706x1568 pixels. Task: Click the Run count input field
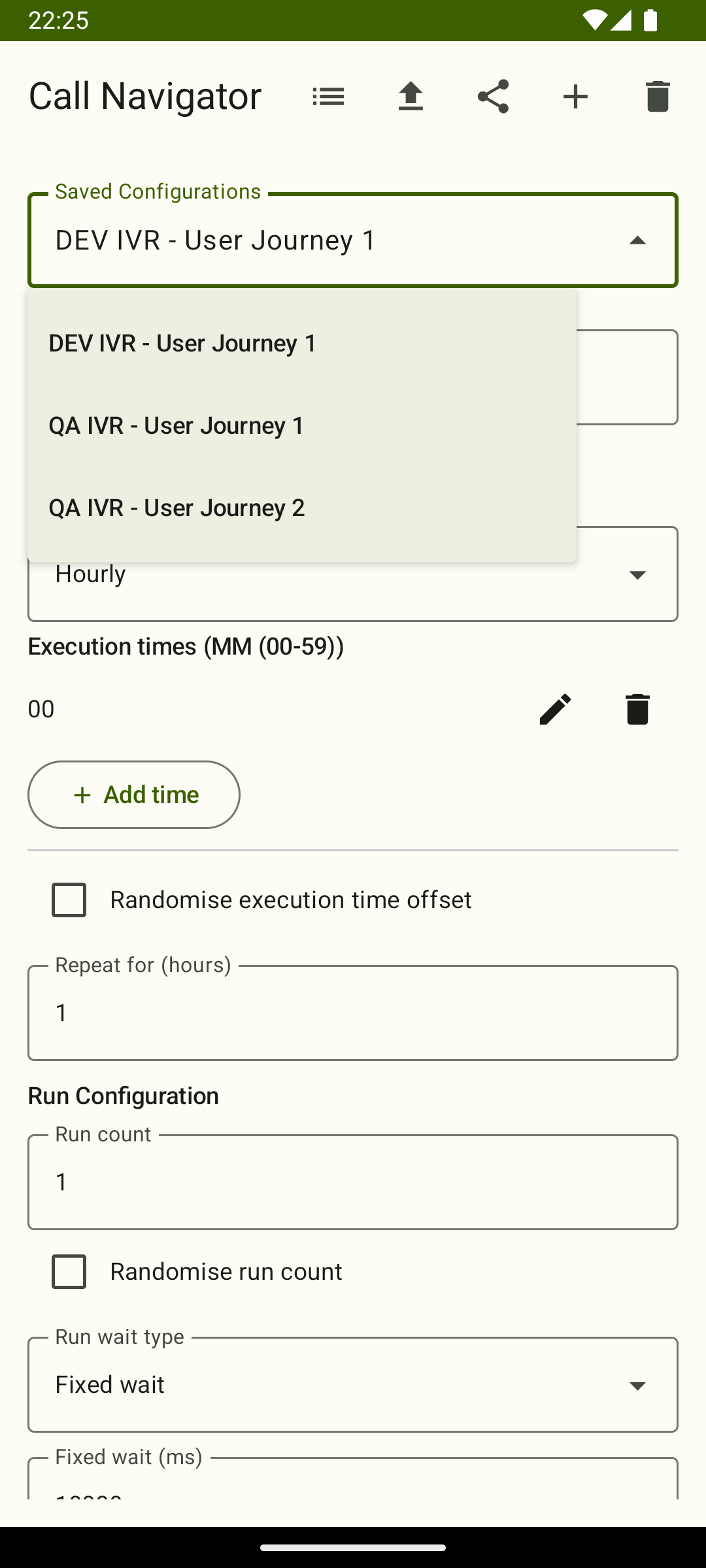click(353, 1181)
